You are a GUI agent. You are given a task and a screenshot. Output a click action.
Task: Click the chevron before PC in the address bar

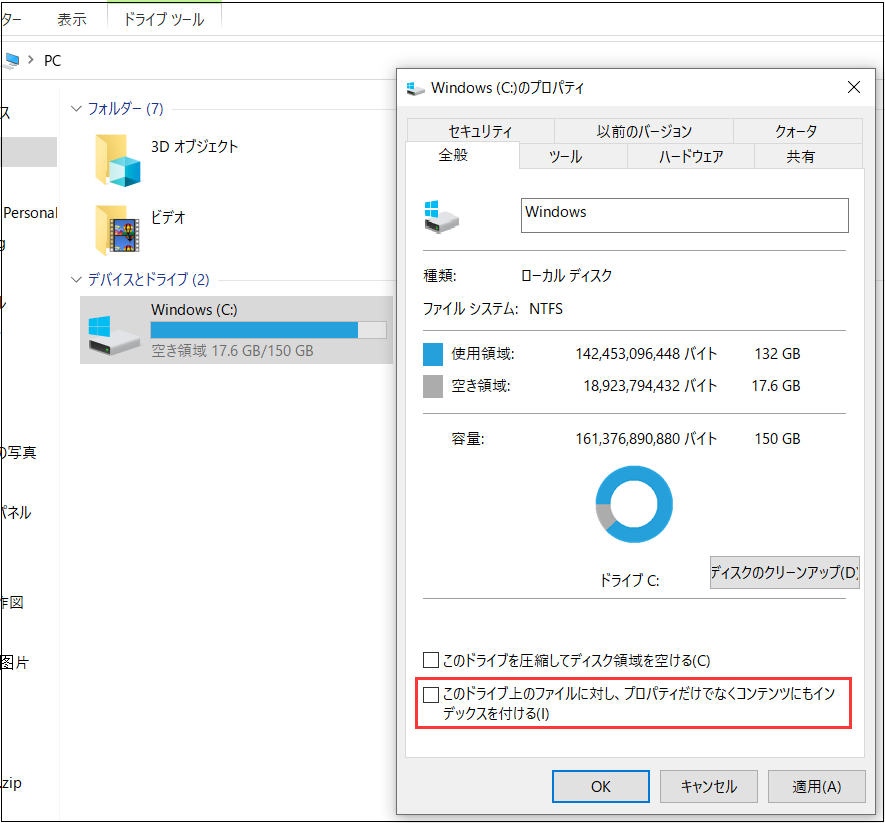[30, 59]
